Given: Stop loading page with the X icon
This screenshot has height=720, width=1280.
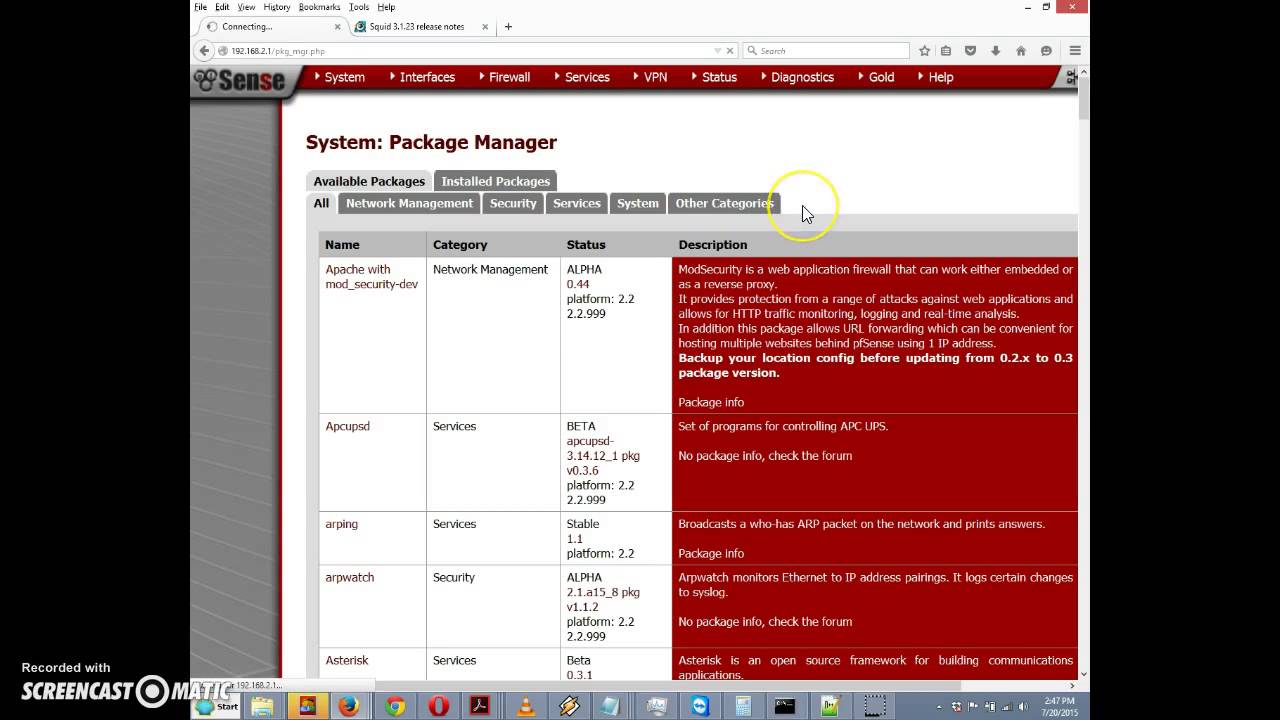Looking at the screenshot, I should point(730,50).
